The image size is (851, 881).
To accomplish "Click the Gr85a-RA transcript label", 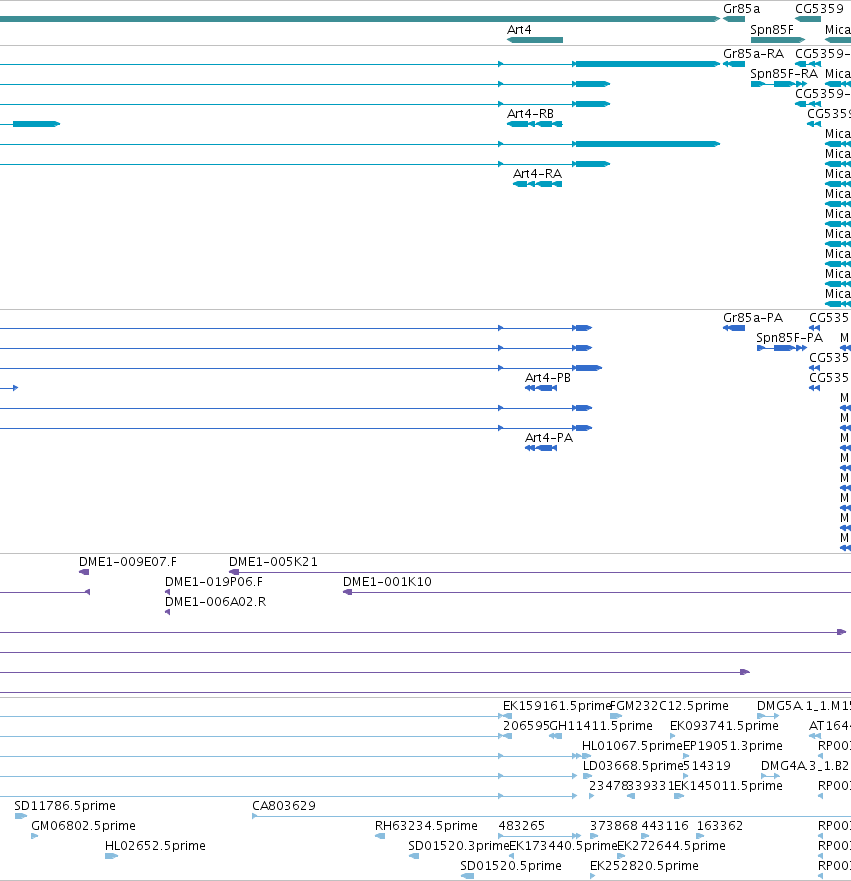I will pos(753,54).
